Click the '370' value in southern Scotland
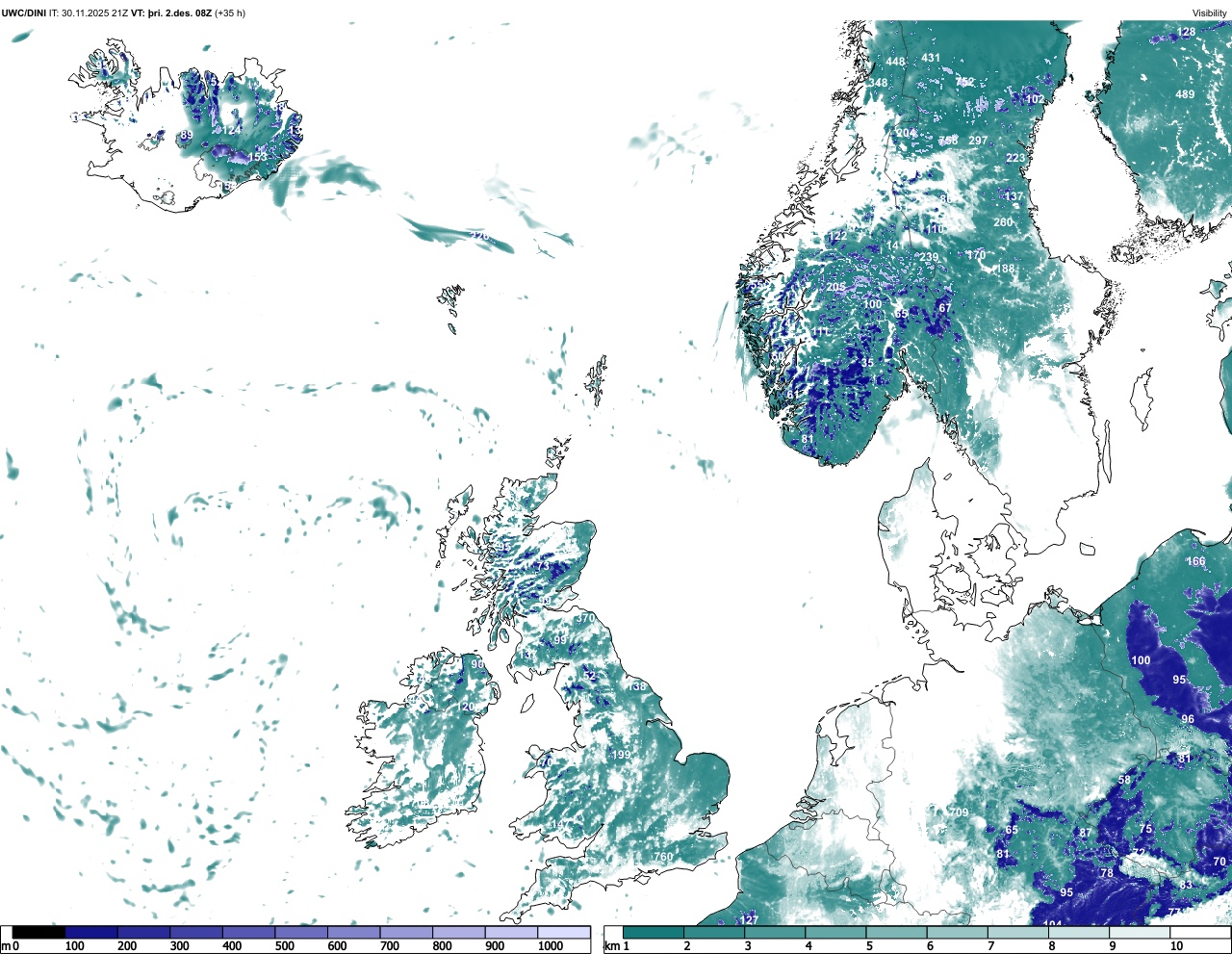 pyautogui.click(x=585, y=618)
